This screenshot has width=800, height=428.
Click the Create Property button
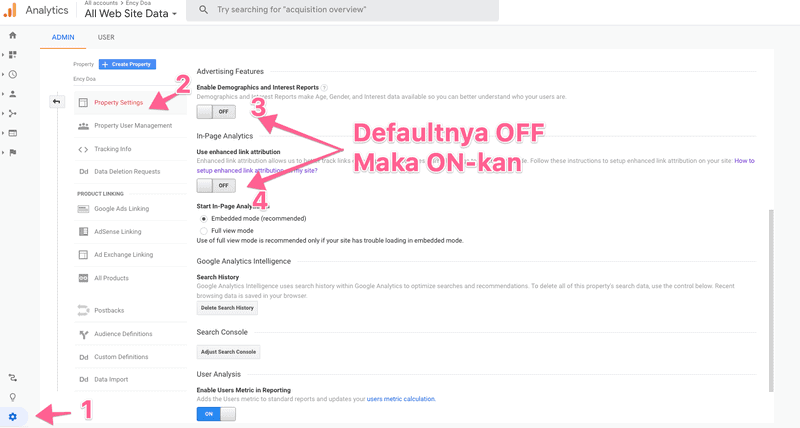(x=126, y=64)
